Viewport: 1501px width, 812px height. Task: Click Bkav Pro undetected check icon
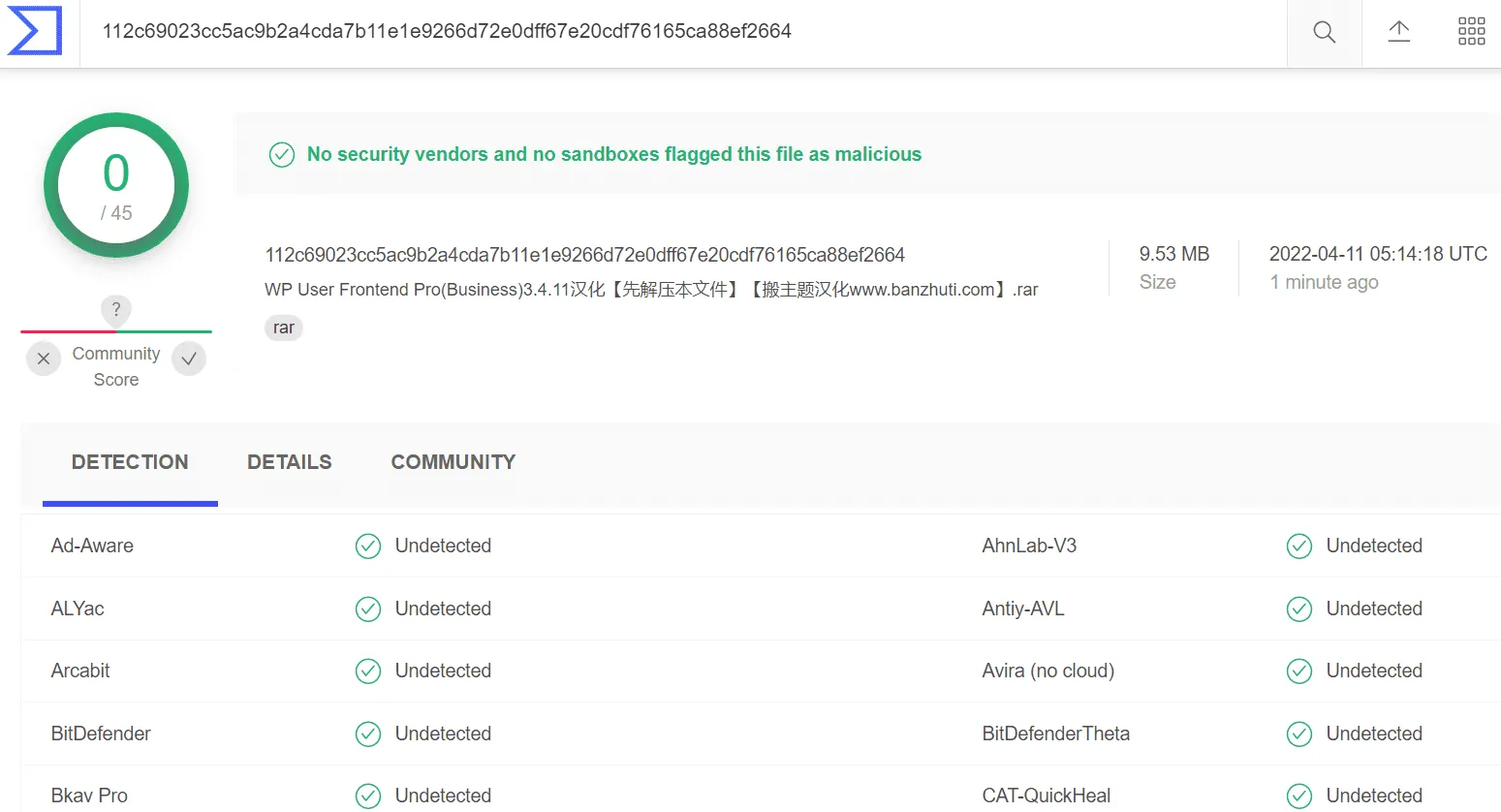368,796
